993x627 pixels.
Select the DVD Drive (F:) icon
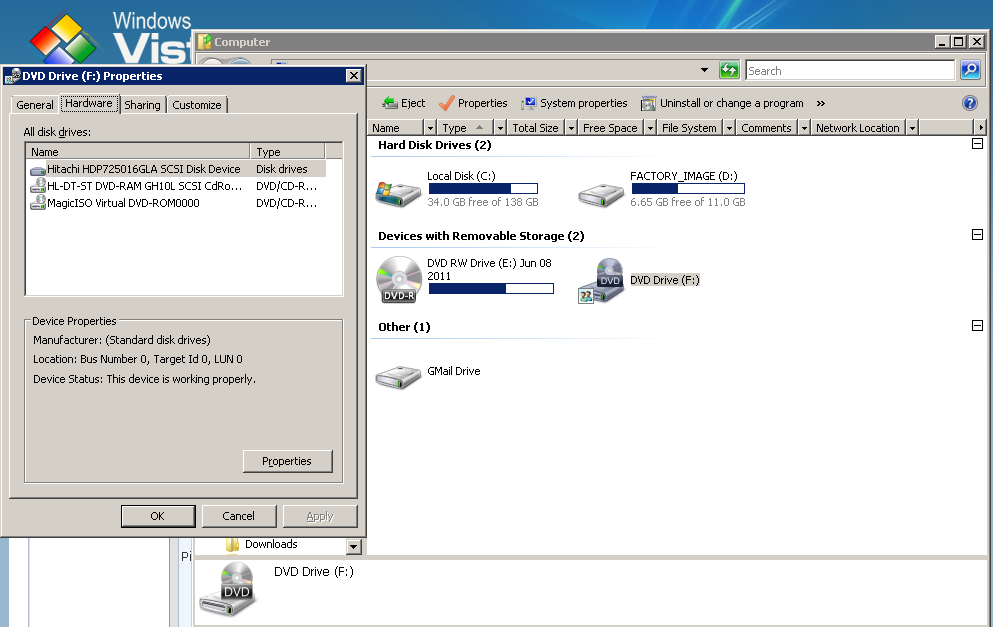[x=601, y=281]
